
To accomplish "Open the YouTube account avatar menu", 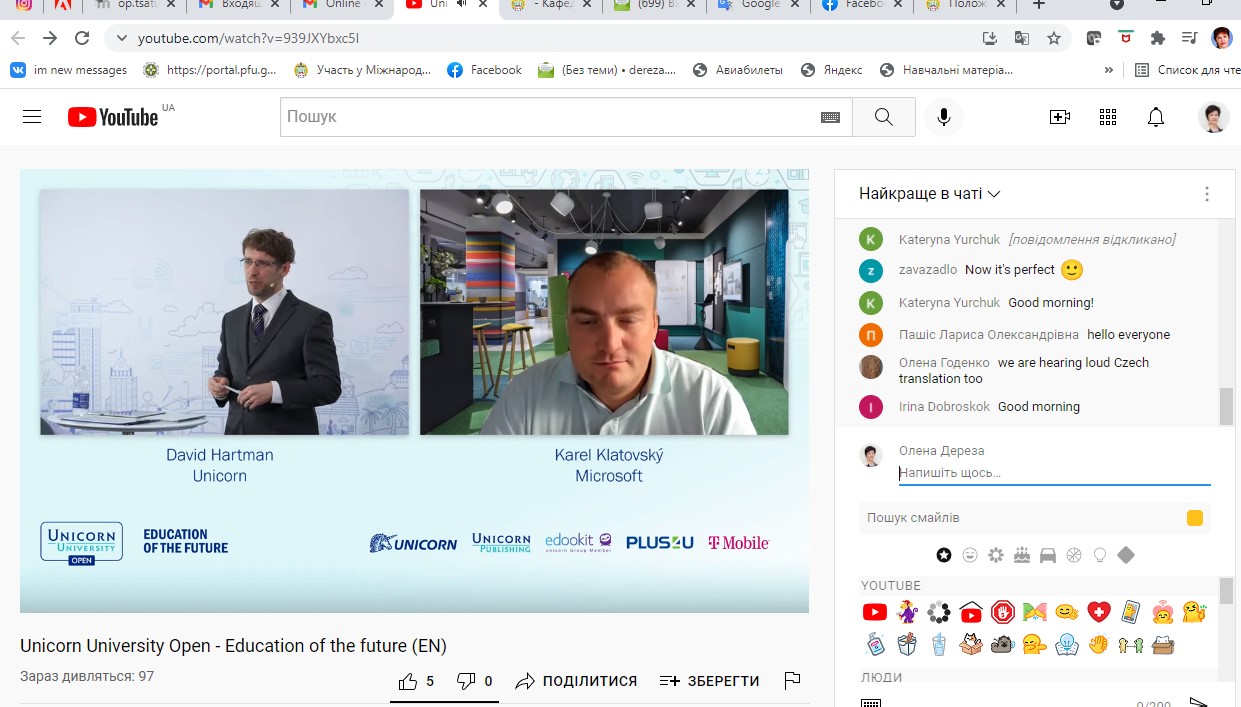I will point(1213,117).
